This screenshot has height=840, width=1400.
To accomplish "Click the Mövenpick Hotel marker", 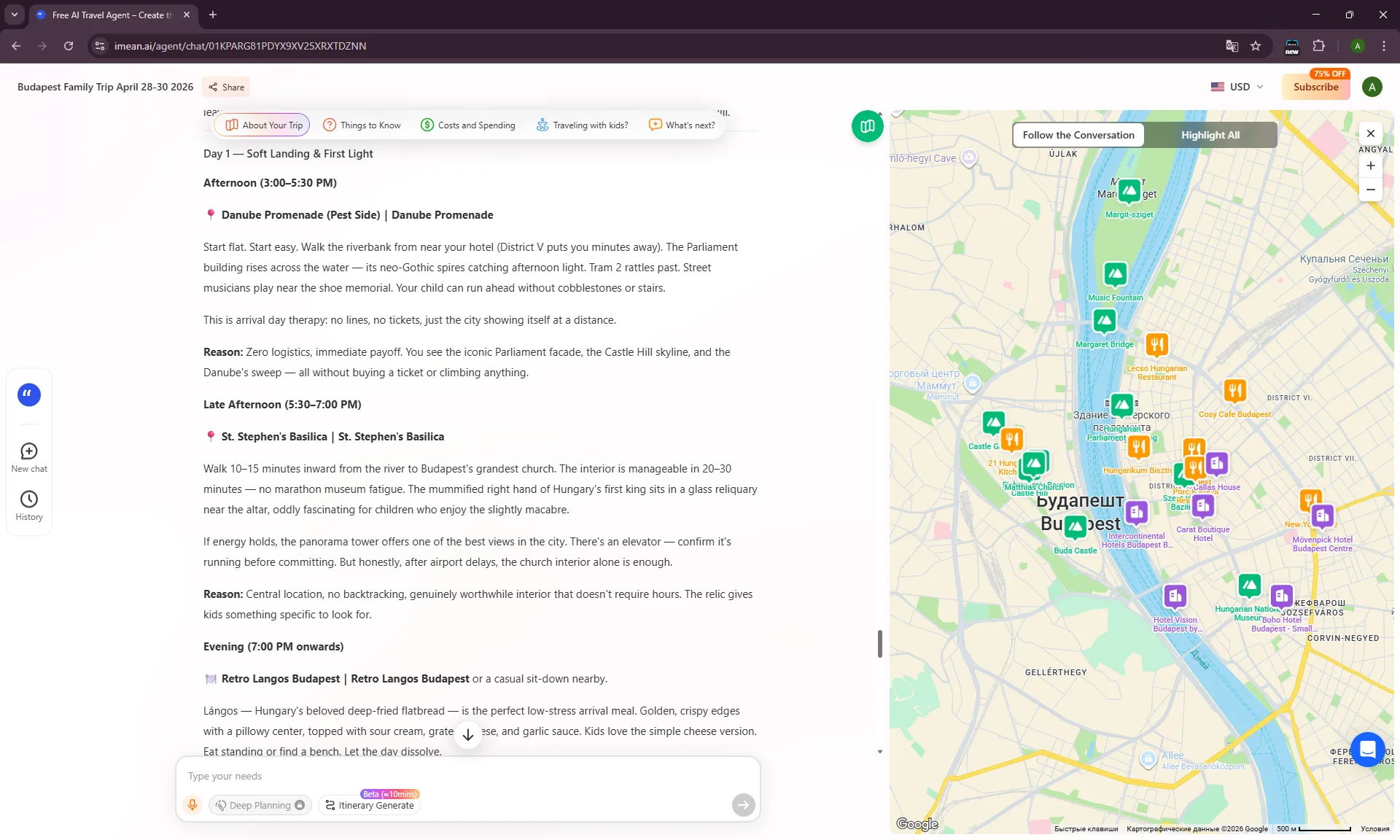I will point(1322,517).
